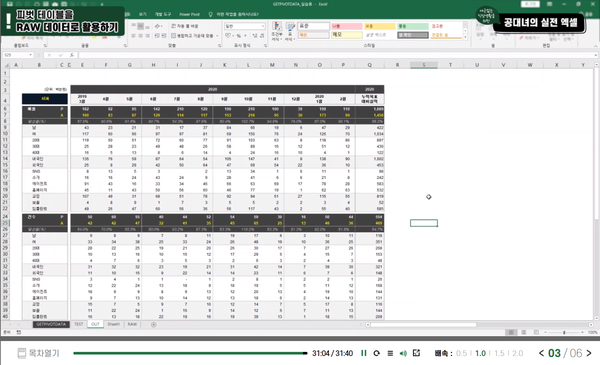Switch to the GETPIVOTDATA sheet tab
Screen dimensions: 600x365
tap(51, 324)
